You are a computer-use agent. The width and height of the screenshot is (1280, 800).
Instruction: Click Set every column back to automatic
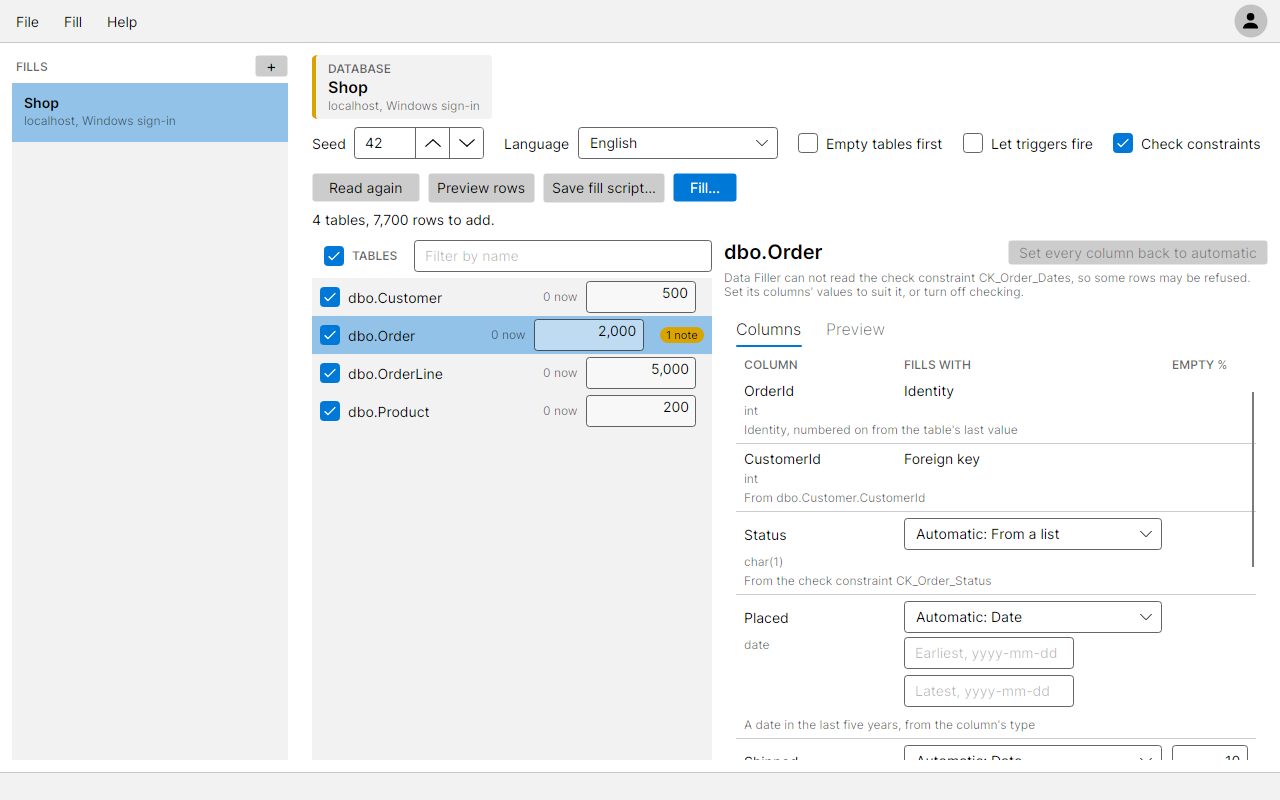tap(1138, 253)
